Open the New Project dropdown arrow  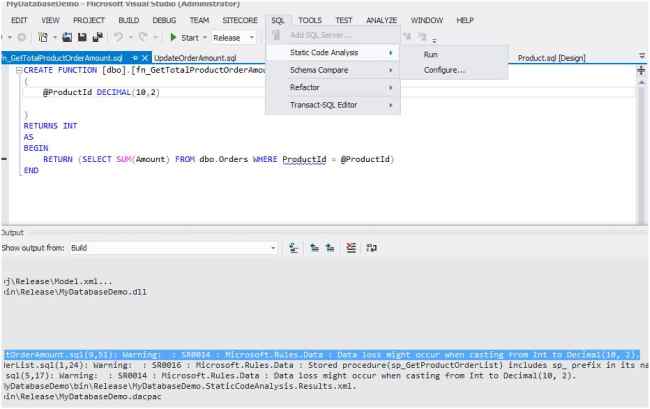(54, 38)
